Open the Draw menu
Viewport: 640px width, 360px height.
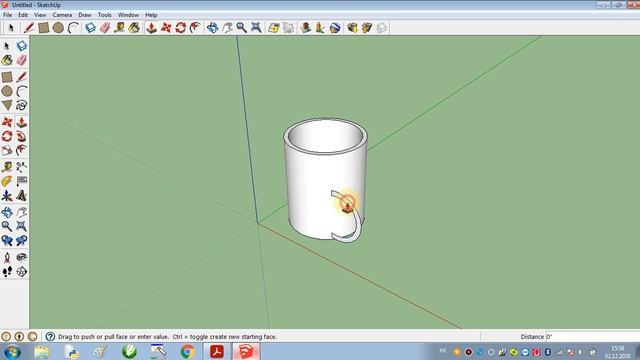pos(85,15)
